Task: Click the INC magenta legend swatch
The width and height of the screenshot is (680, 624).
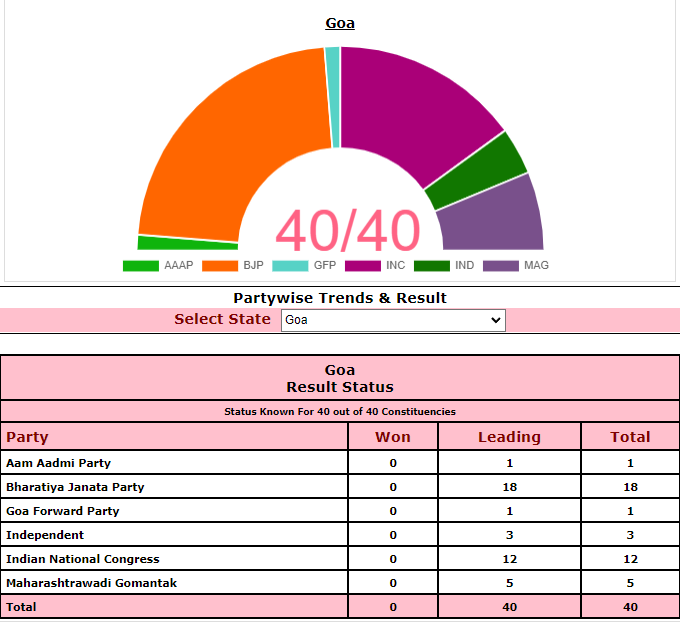Action: [x=363, y=265]
